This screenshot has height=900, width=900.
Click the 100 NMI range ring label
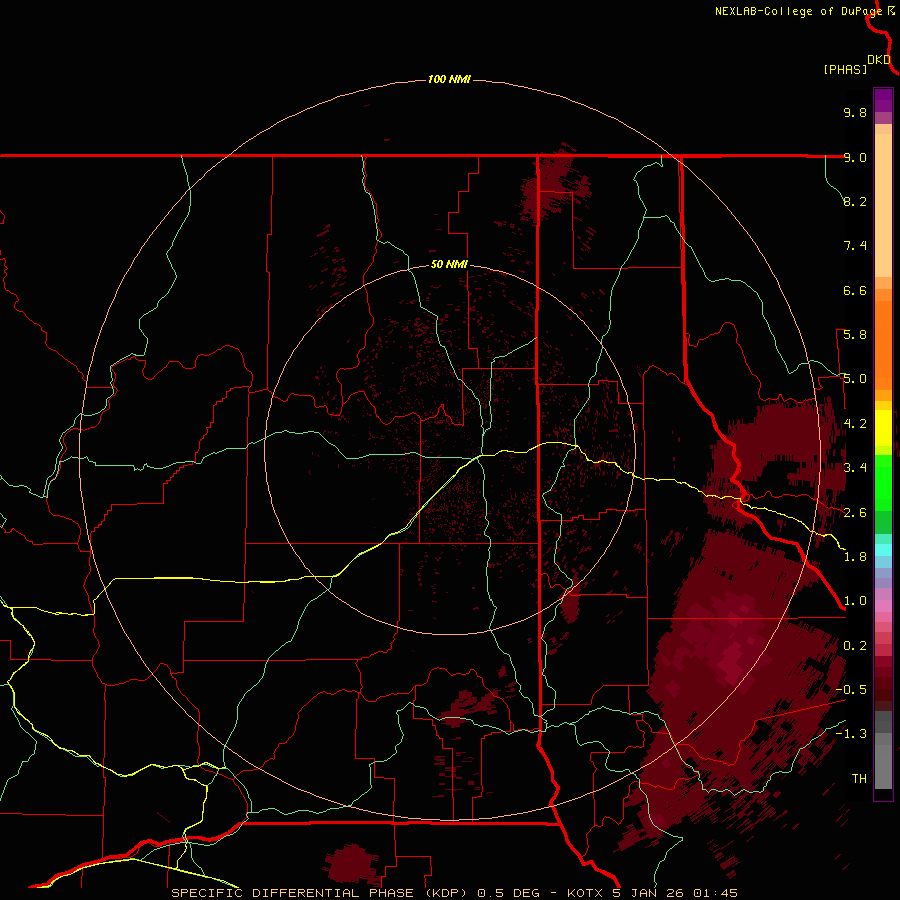coord(449,79)
